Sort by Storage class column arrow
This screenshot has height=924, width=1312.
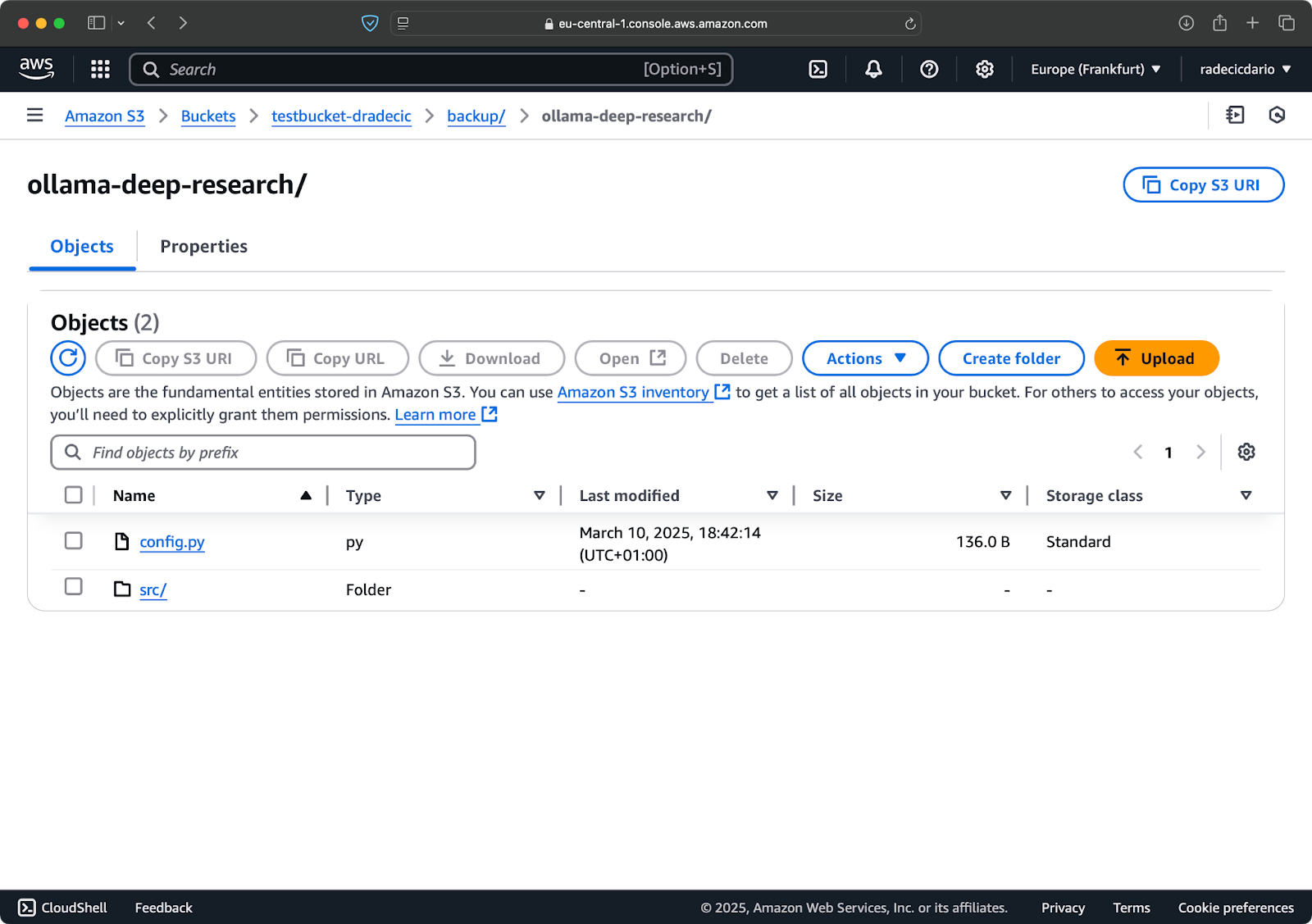1246,495
